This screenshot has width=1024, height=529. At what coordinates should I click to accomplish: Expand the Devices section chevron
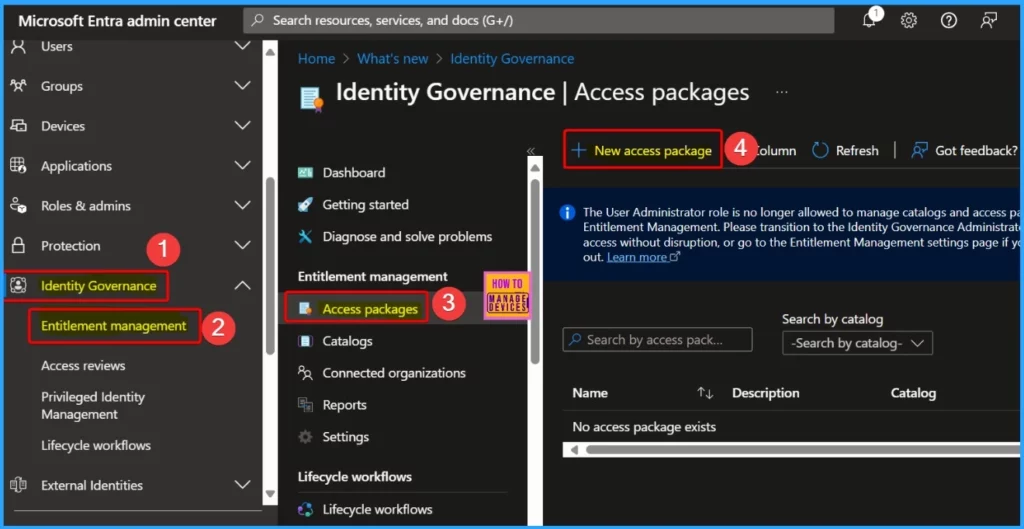click(x=243, y=126)
